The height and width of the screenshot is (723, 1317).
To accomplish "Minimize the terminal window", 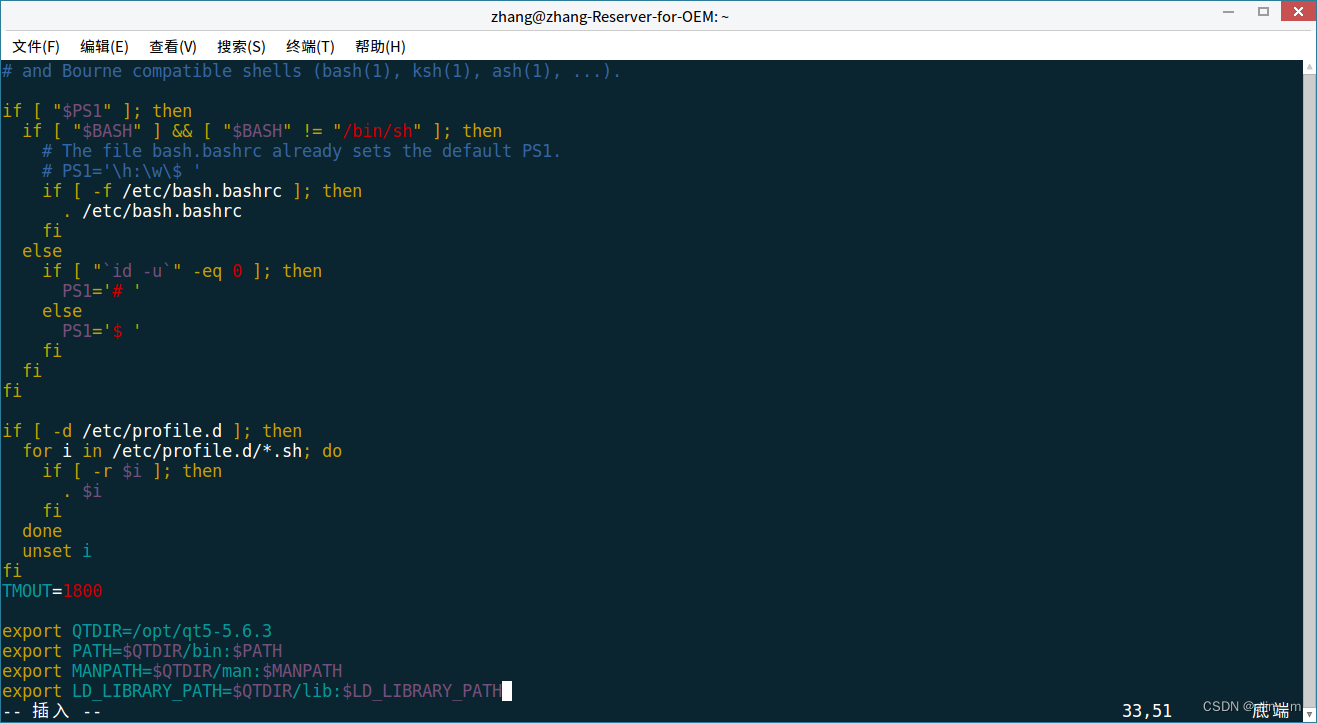I will click(1230, 12).
